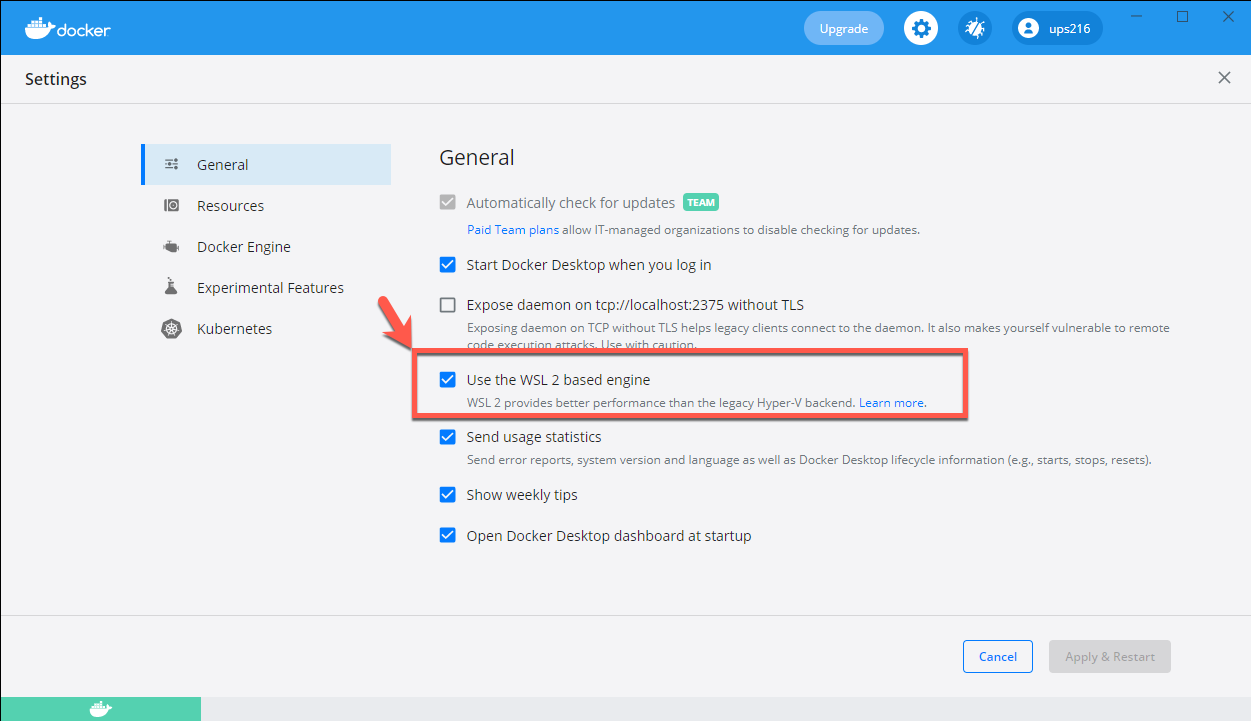Enable Expose daemon on tcp://localhost:2375

pos(448,305)
